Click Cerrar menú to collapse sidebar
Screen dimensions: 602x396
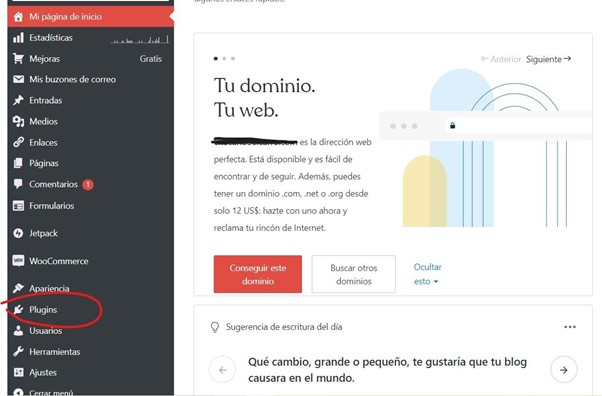91,391
